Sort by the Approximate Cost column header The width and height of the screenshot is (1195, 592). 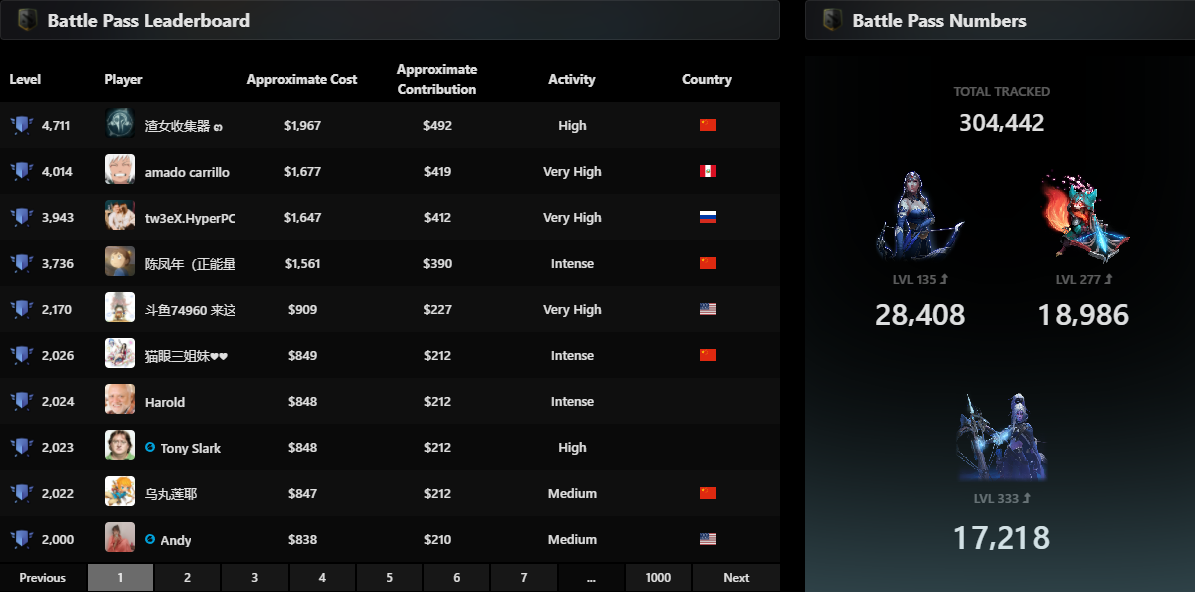click(302, 79)
